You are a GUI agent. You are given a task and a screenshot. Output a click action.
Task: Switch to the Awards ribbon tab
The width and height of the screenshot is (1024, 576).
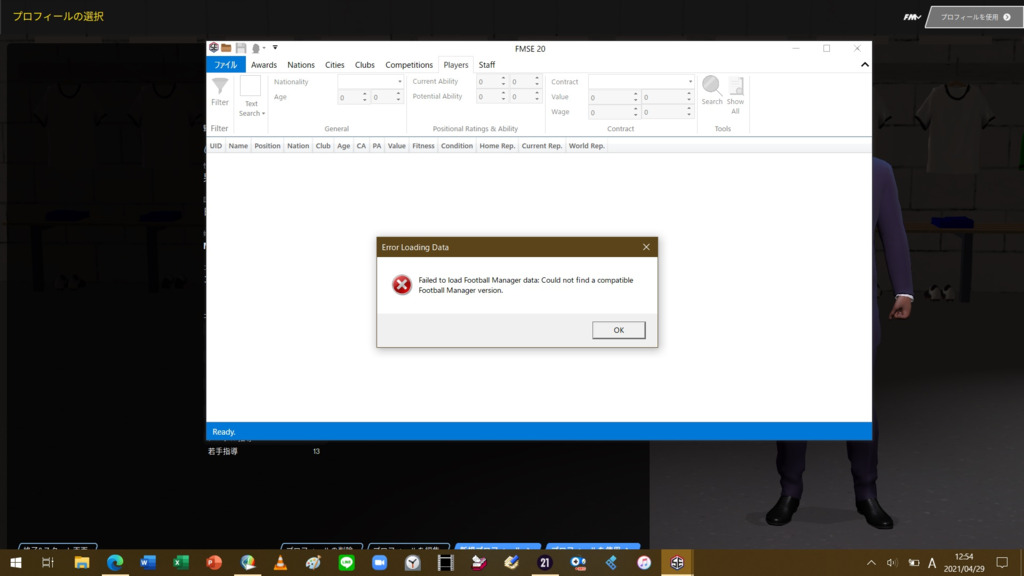point(264,65)
